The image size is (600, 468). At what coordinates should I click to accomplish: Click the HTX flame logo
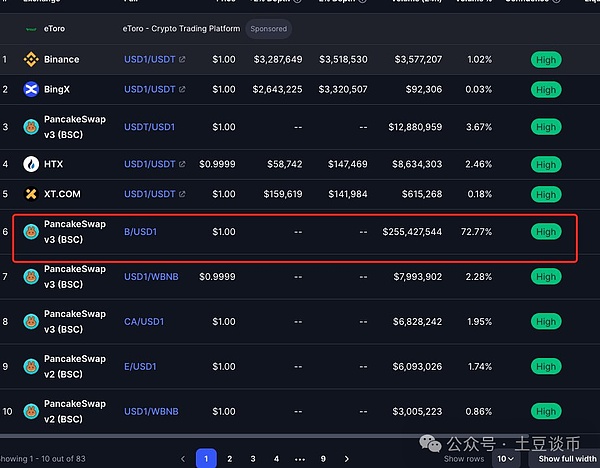coord(30,164)
